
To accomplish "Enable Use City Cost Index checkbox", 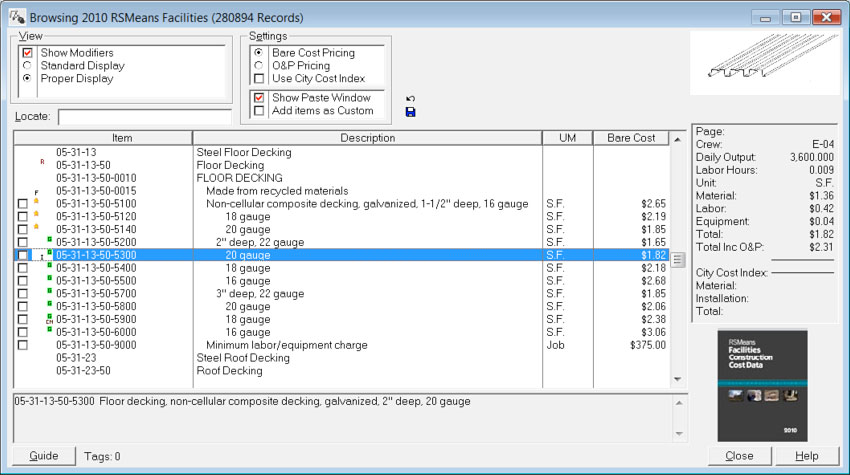I will point(259,78).
